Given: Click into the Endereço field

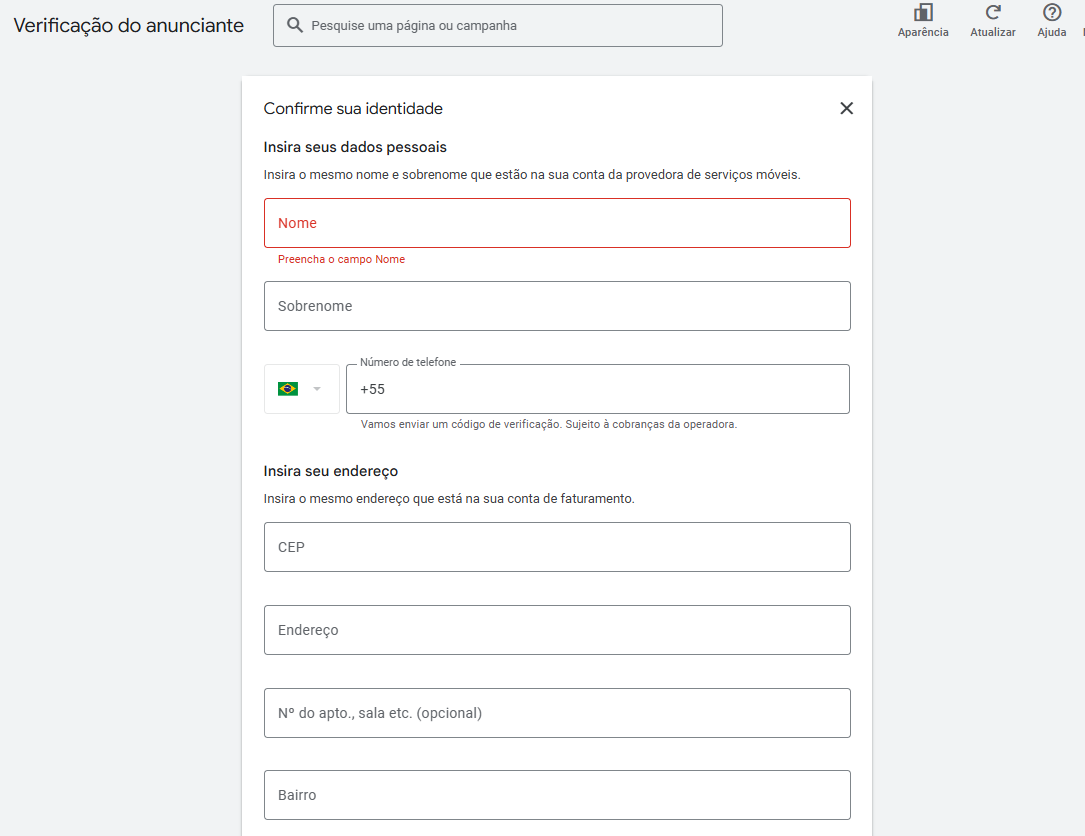Looking at the screenshot, I should click(557, 630).
